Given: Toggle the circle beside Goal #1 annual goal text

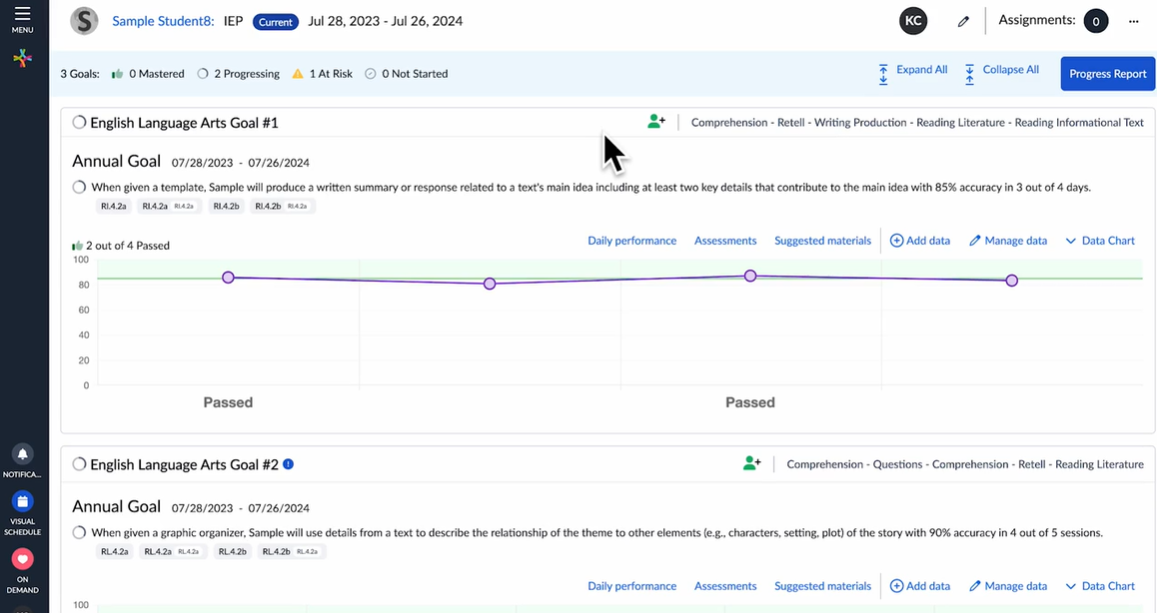Looking at the screenshot, I should coord(79,187).
